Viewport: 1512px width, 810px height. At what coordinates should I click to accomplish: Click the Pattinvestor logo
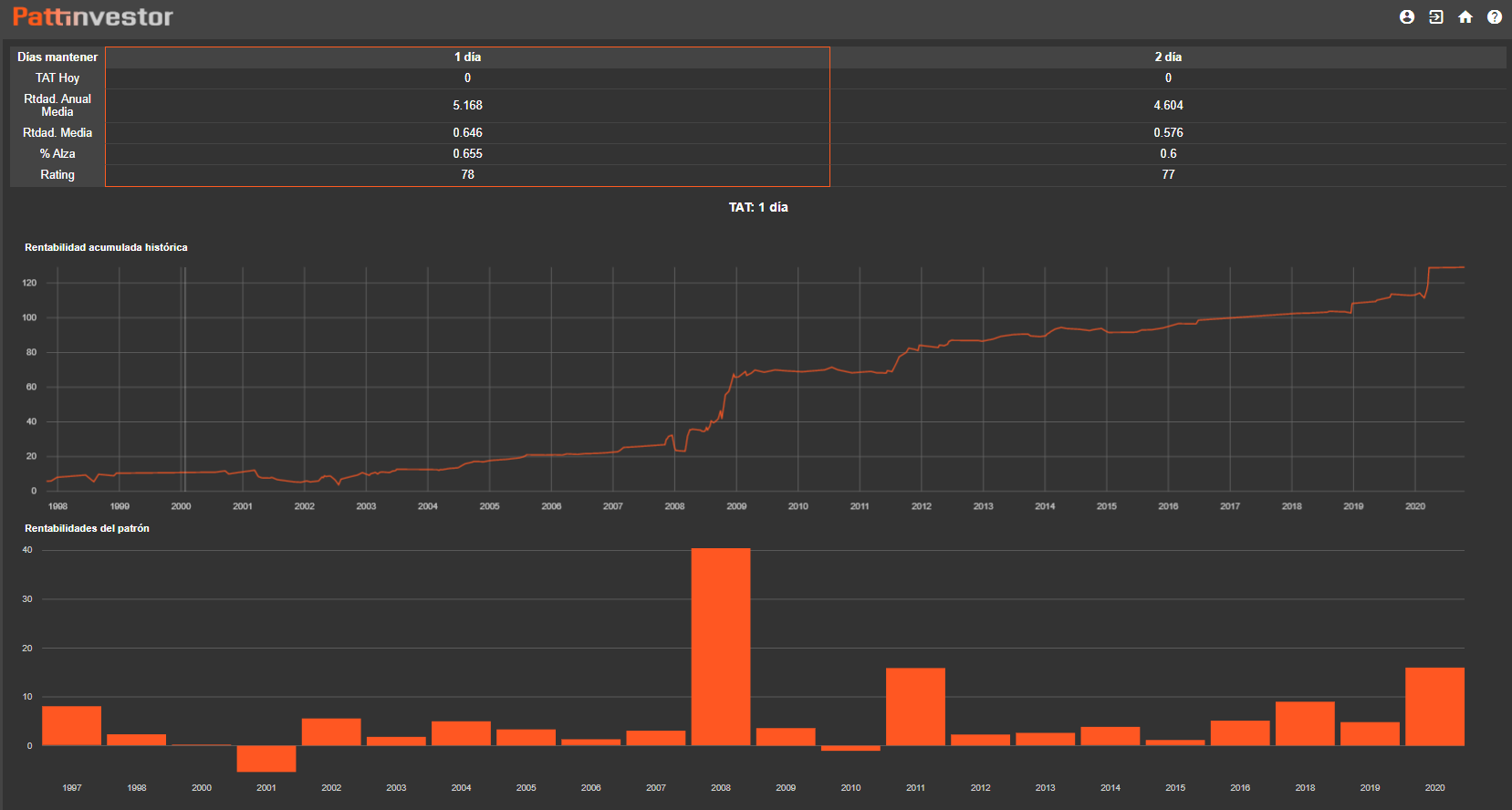click(92, 17)
